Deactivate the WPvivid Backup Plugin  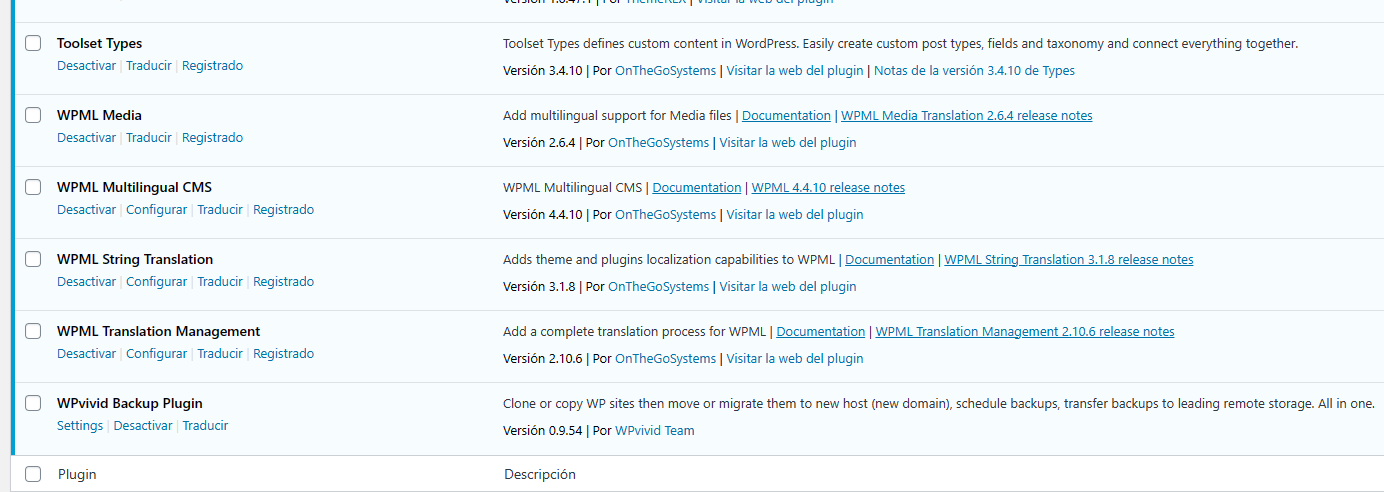(143, 426)
